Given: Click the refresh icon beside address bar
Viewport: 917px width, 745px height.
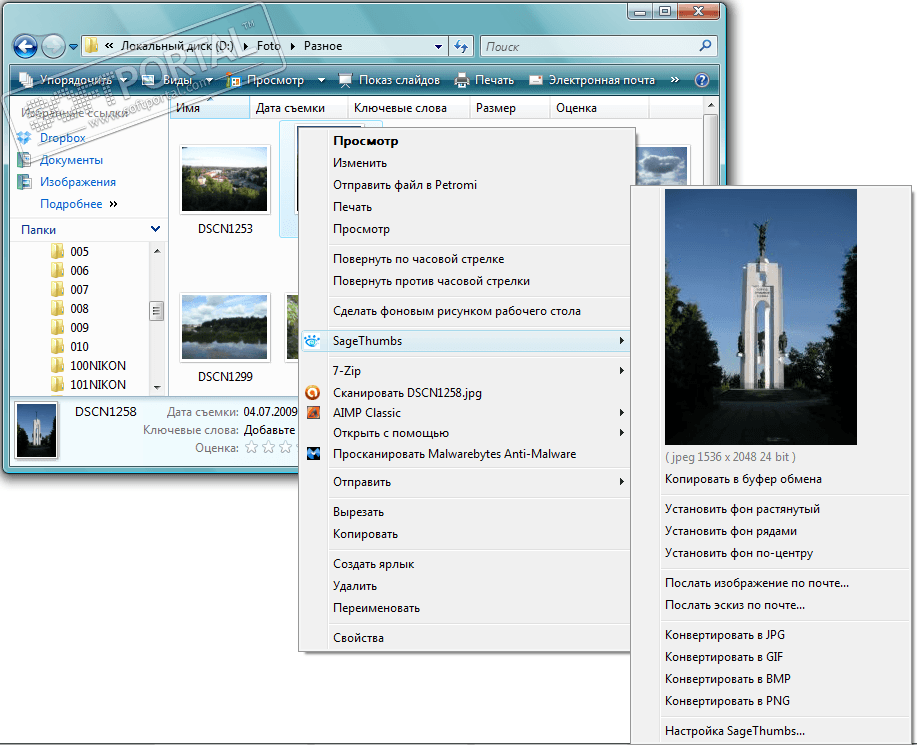Looking at the screenshot, I should tap(461, 46).
